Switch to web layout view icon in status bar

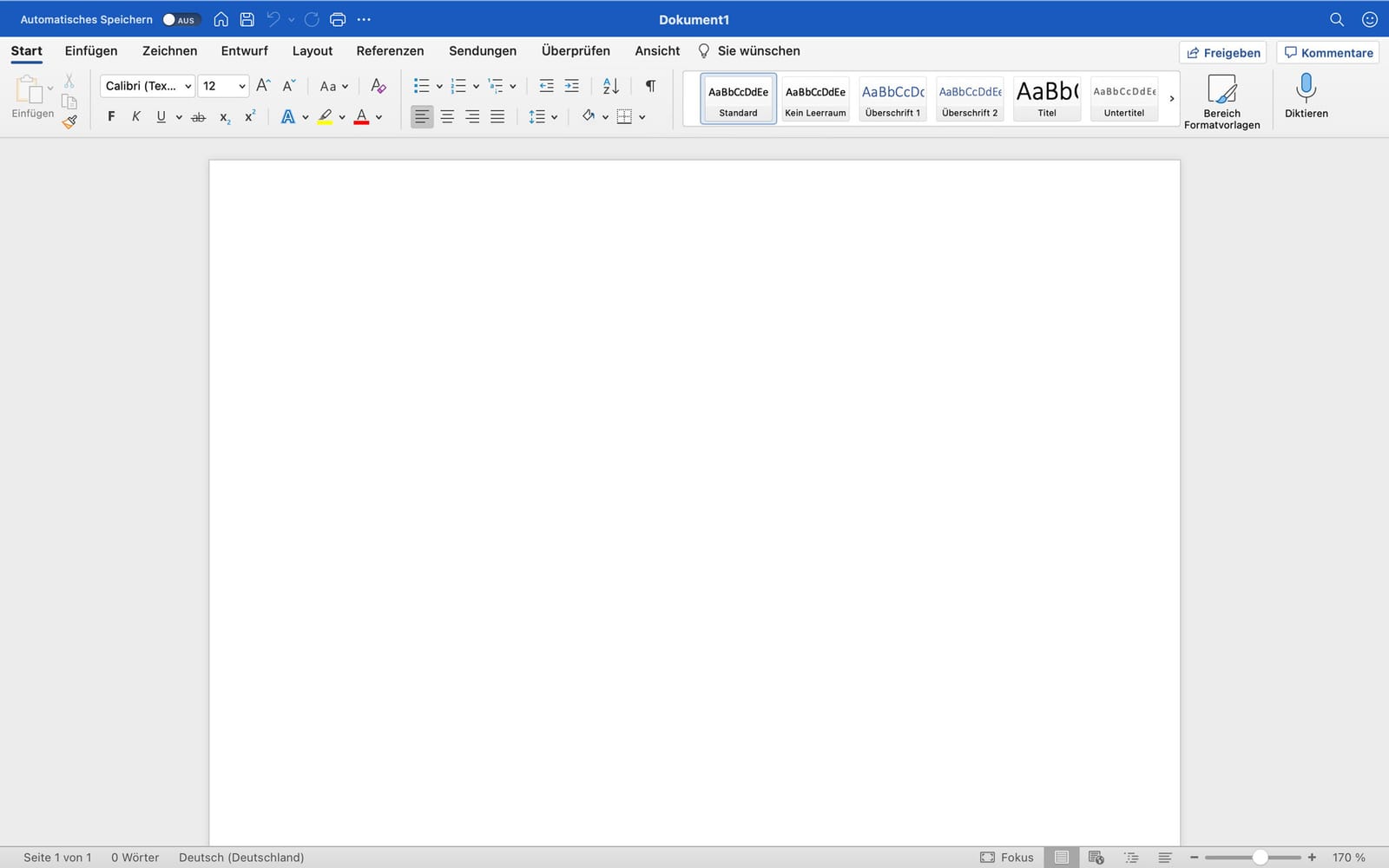coord(1096,858)
